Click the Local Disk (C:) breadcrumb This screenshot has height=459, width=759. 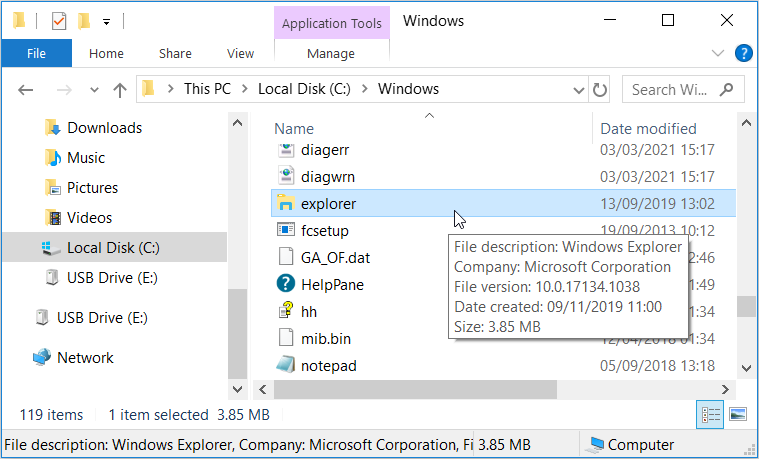pos(305,89)
